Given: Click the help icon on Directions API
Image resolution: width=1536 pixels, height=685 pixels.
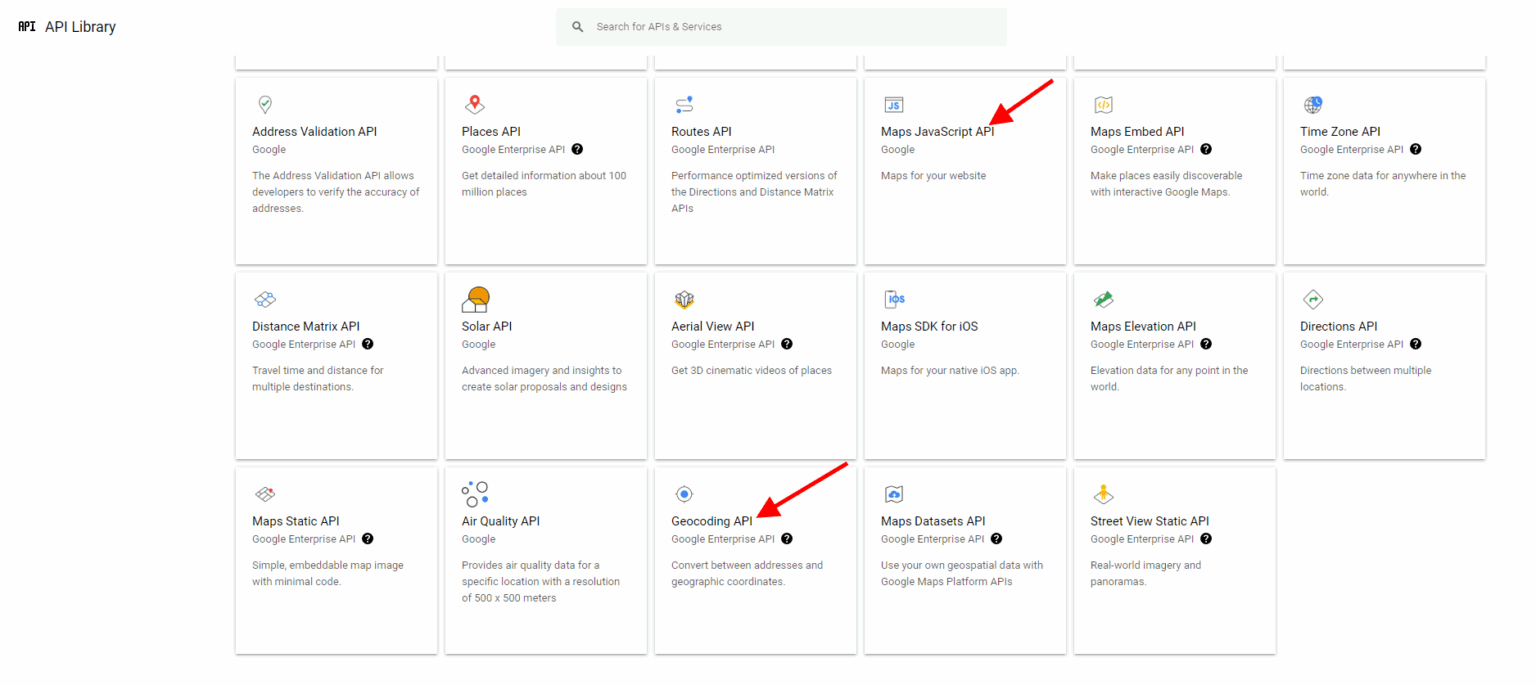Looking at the screenshot, I should (1415, 343).
